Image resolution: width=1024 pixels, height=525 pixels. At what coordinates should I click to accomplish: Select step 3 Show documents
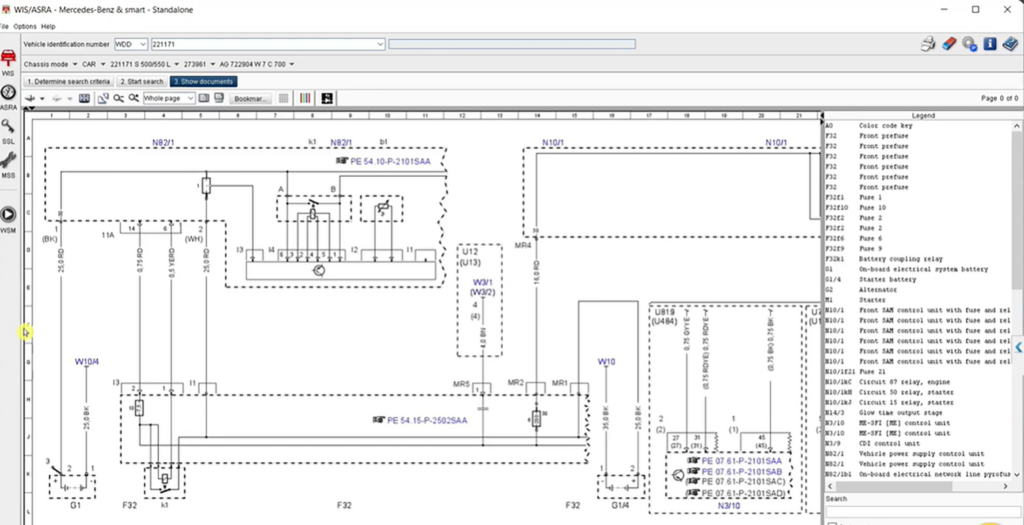point(203,82)
